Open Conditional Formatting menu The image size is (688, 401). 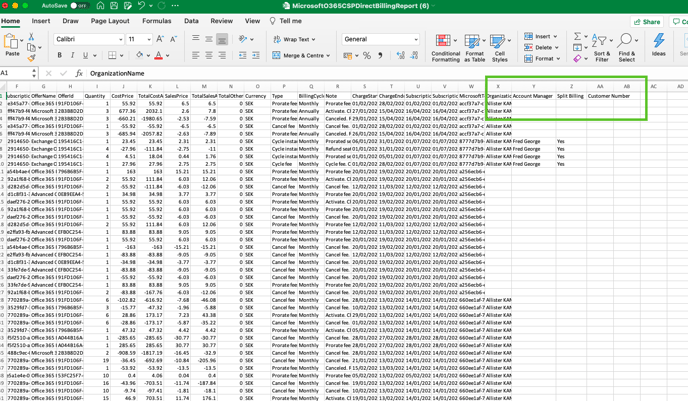[445, 48]
